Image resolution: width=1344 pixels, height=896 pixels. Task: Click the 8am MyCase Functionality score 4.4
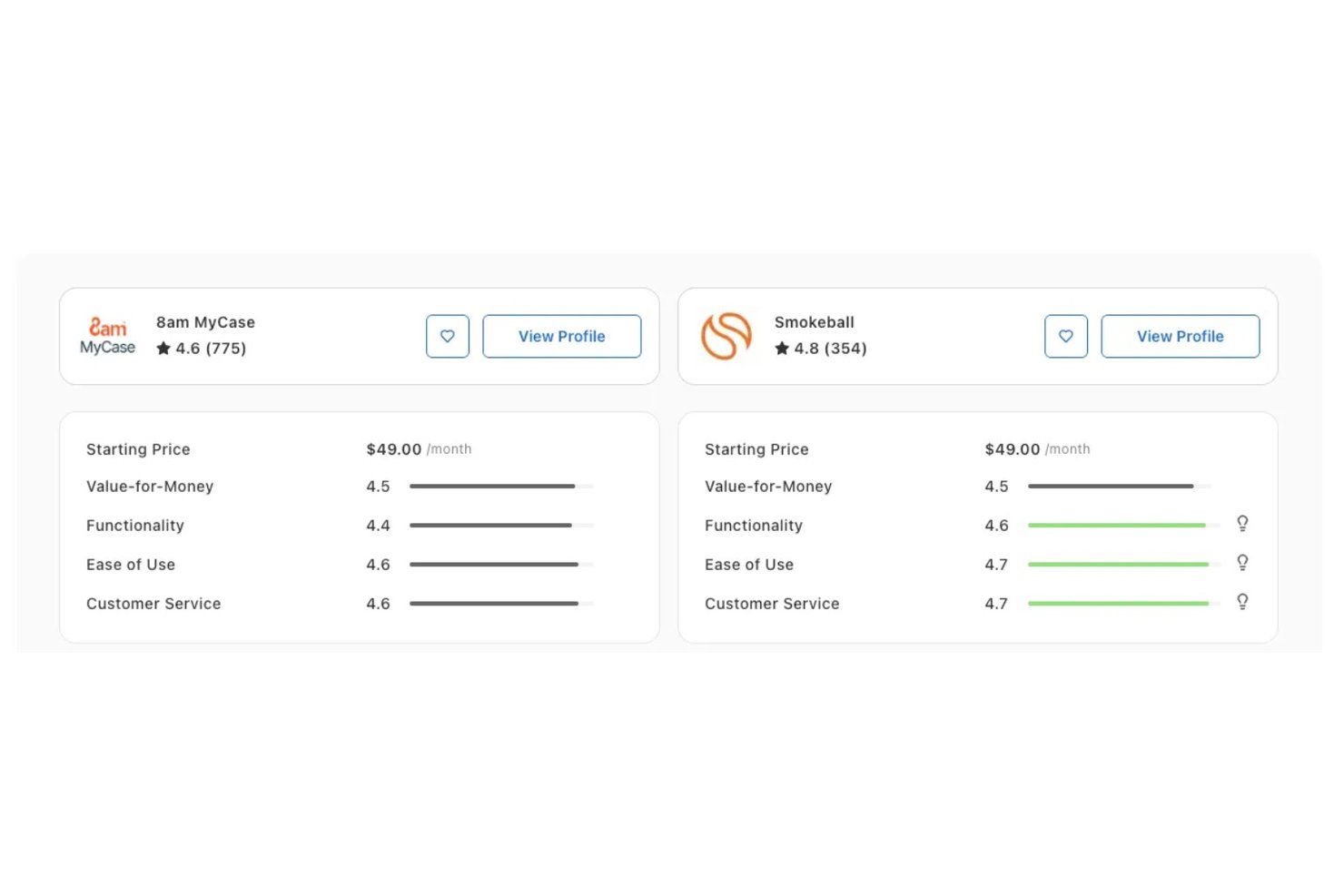[378, 526]
